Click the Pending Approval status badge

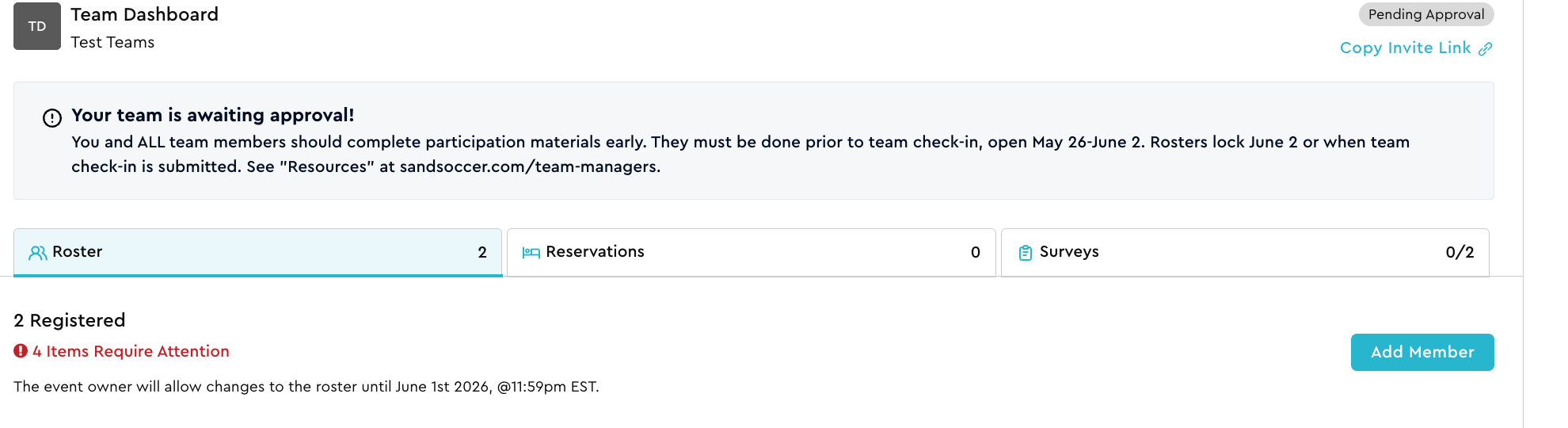pos(1426,14)
